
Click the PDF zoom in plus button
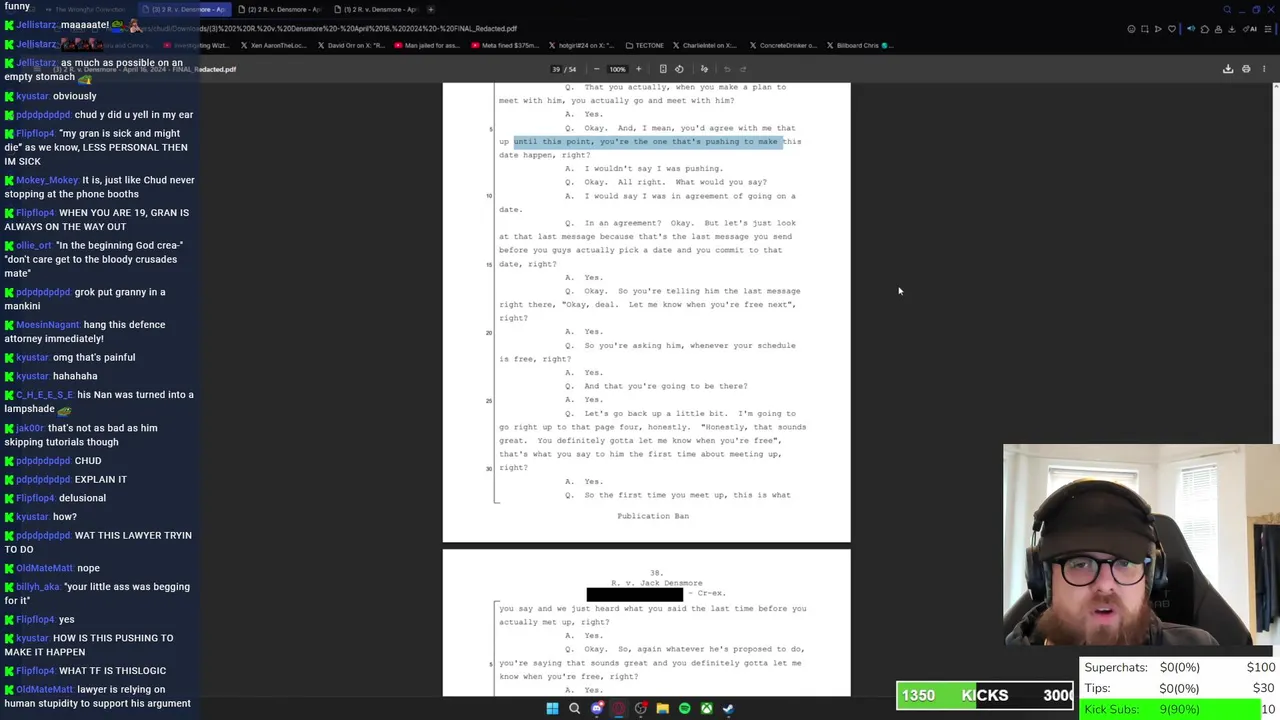click(638, 69)
